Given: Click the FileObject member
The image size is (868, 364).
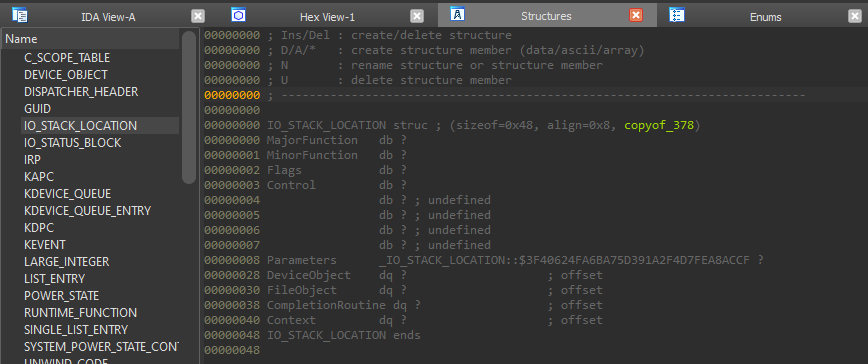Looking at the screenshot, I should 302,290.
